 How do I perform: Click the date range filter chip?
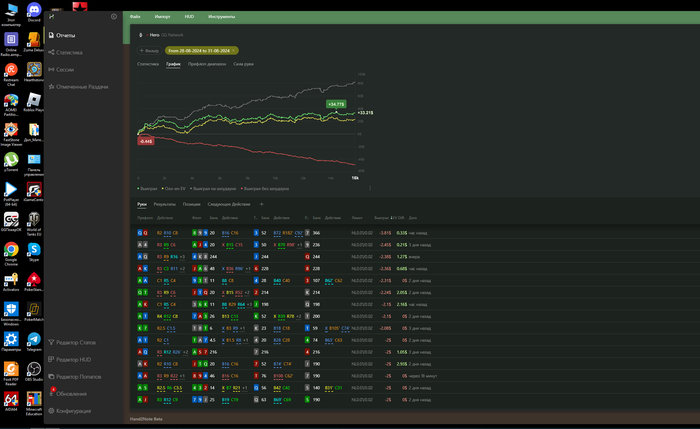[x=200, y=50]
